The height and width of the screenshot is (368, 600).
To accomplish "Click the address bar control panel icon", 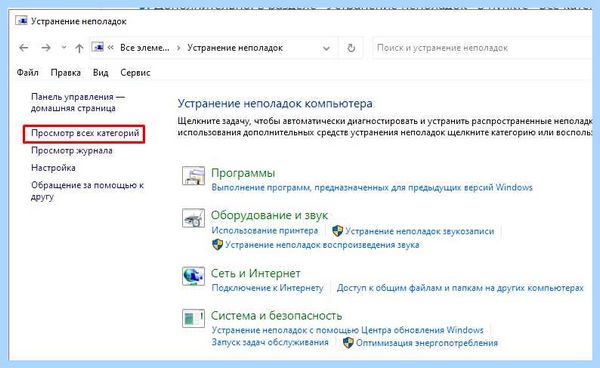I will 98,47.
